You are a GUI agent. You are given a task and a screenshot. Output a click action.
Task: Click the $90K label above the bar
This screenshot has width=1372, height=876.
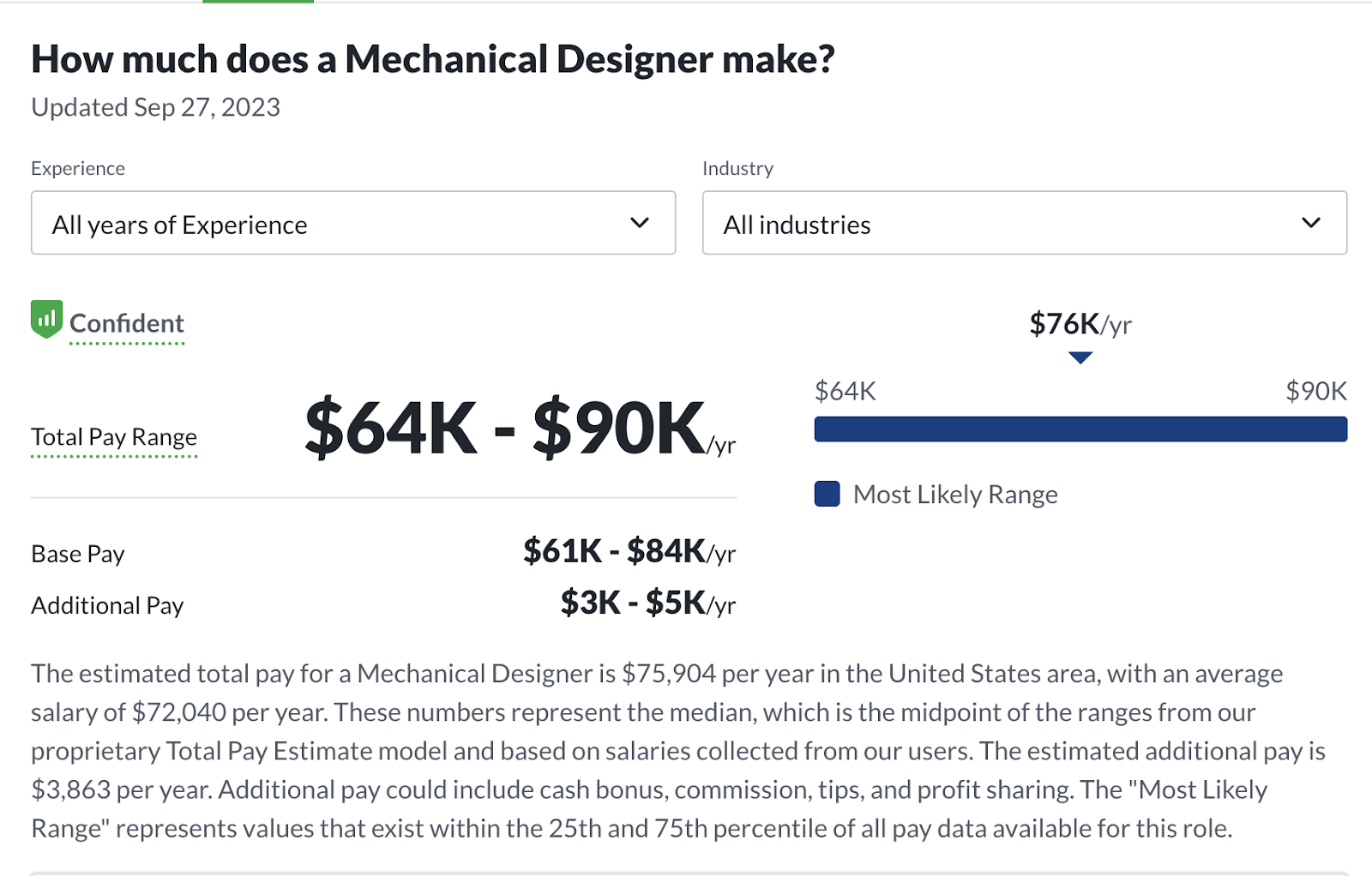pos(1315,392)
